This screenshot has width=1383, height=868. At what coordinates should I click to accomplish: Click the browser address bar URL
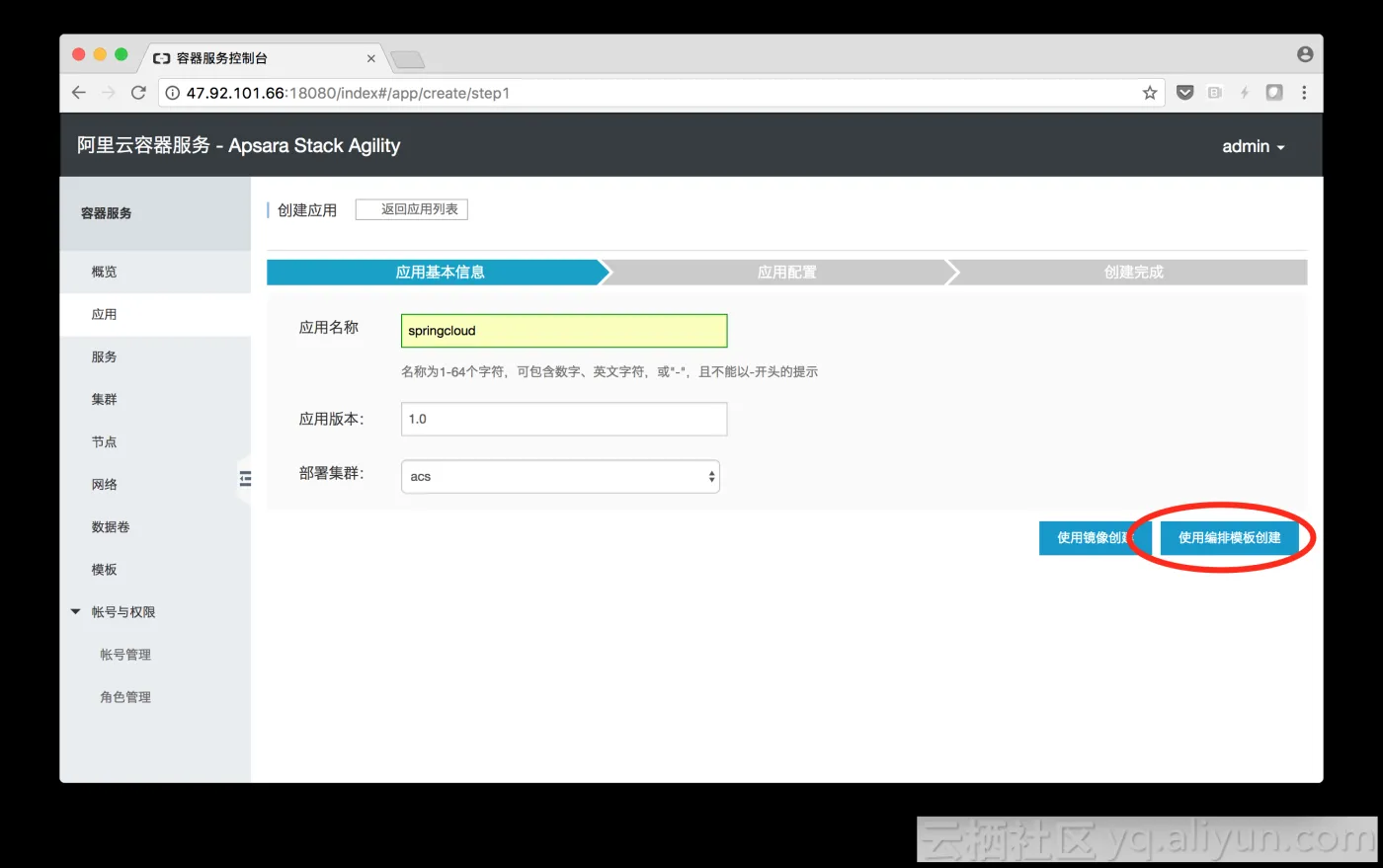click(x=348, y=93)
